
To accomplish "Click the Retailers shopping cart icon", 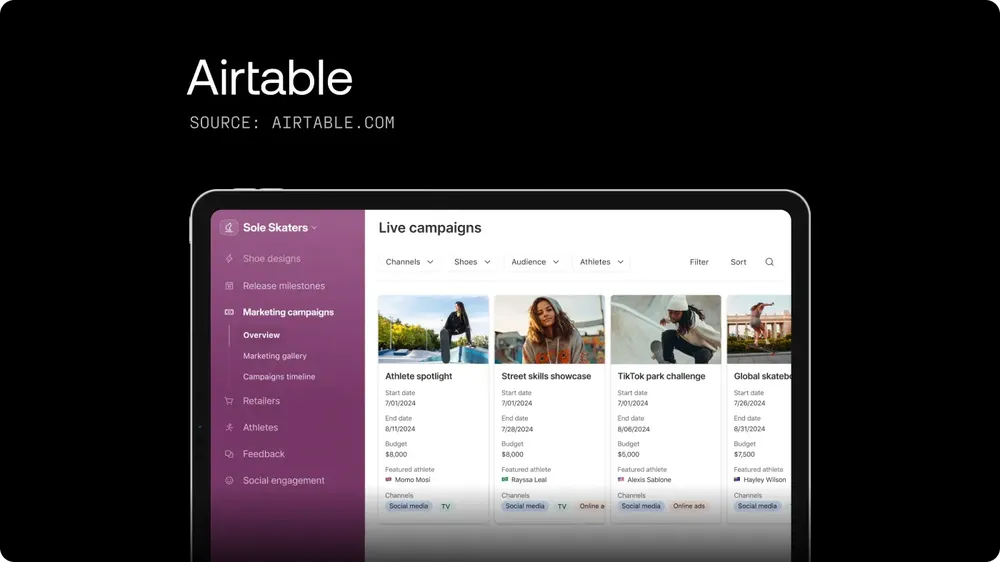I will [x=229, y=401].
